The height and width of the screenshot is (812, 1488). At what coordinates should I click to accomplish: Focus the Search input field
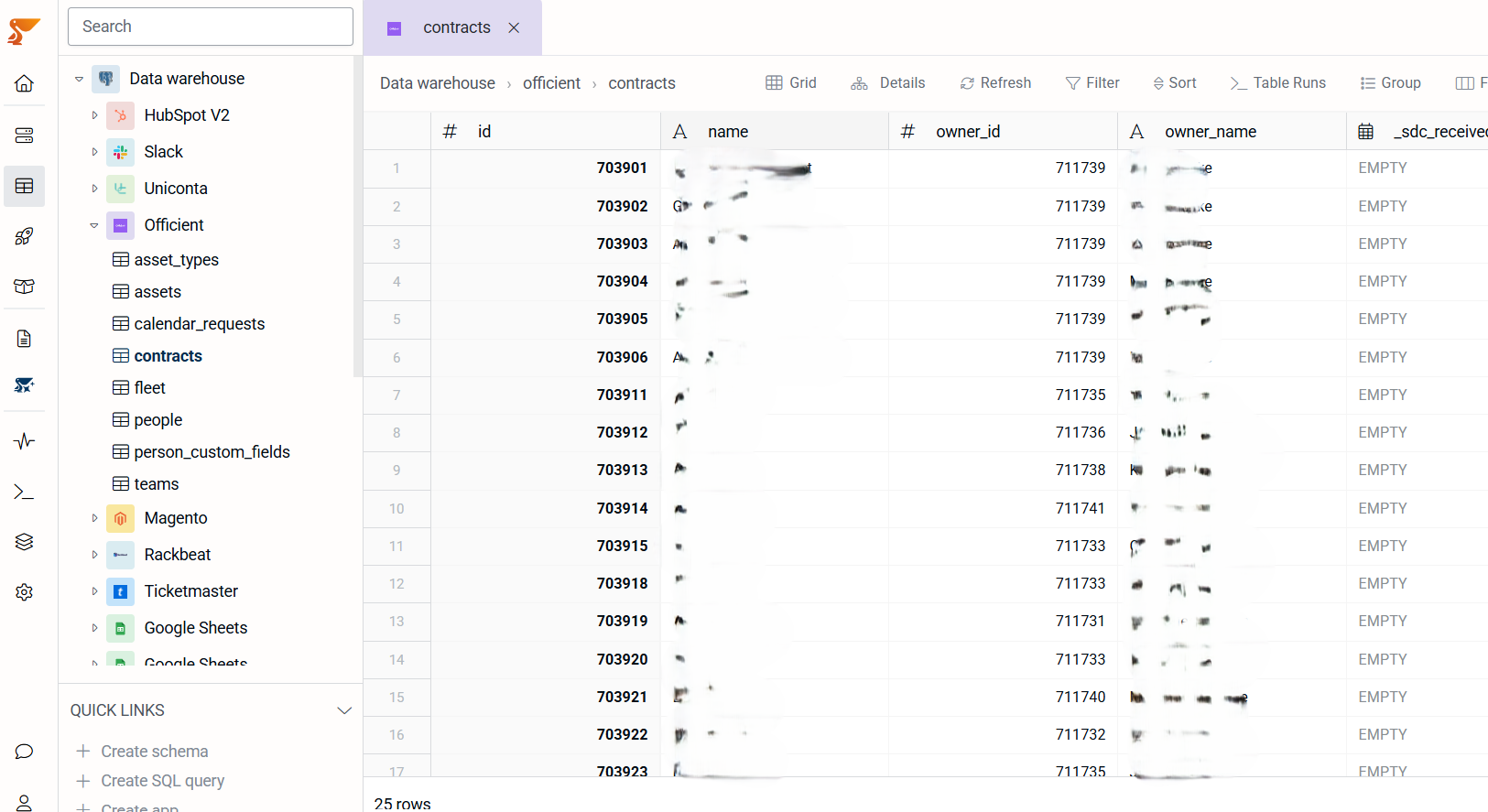[211, 27]
